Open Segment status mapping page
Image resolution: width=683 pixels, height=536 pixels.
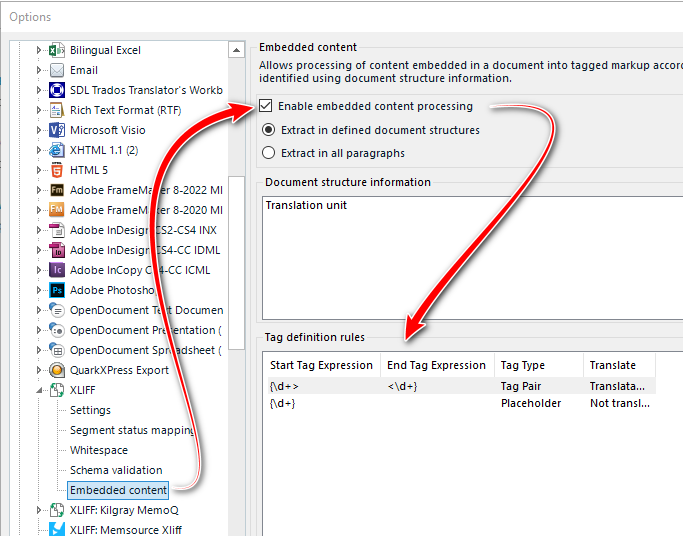point(132,430)
